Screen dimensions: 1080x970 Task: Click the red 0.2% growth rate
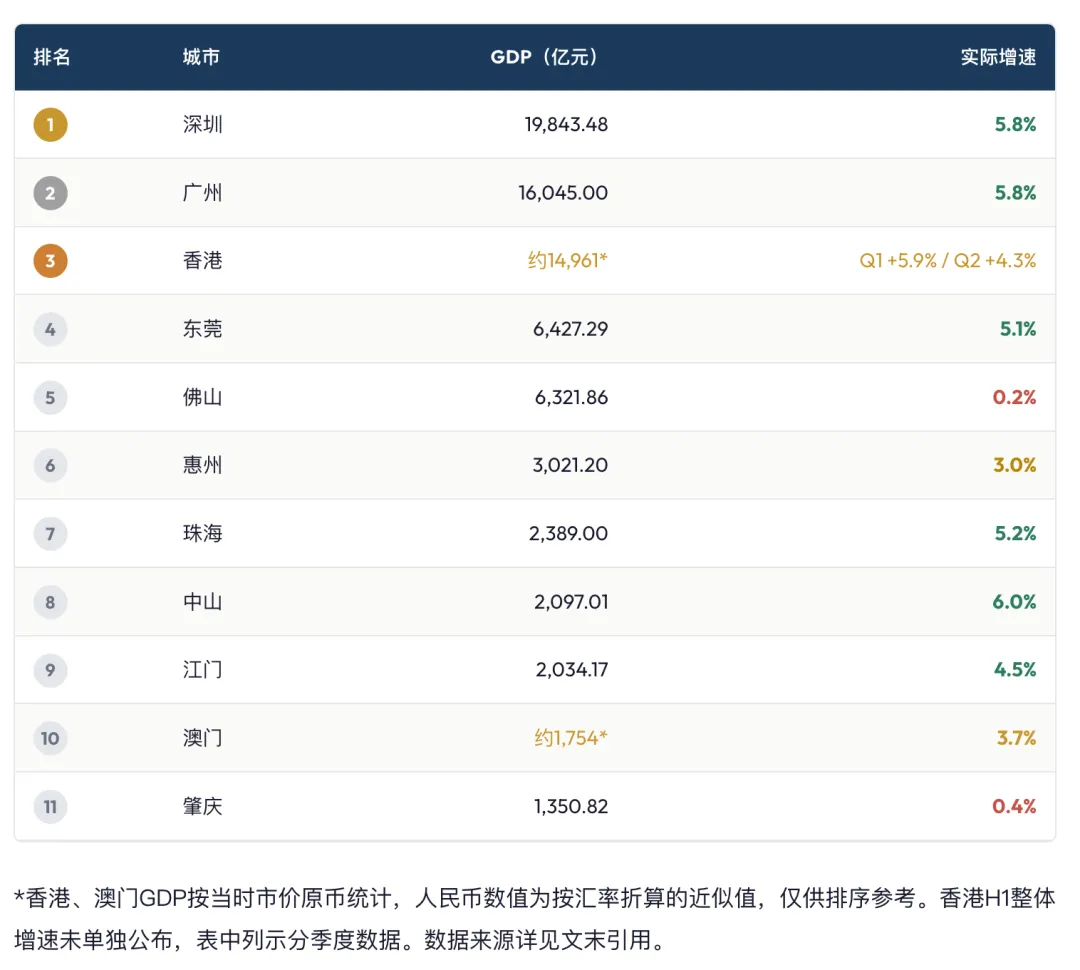(x=1014, y=398)
